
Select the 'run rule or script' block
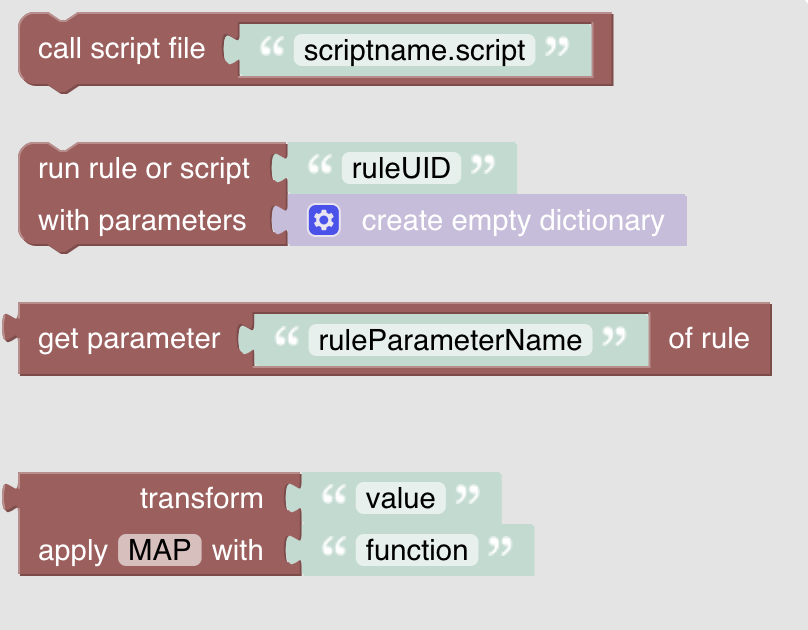(x=143, y=168)
